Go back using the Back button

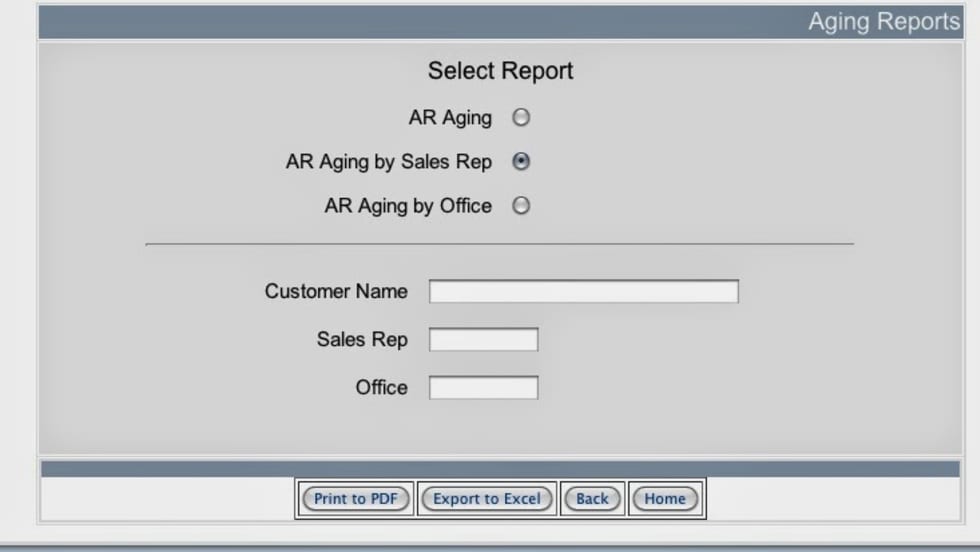[x=592, y=499]
